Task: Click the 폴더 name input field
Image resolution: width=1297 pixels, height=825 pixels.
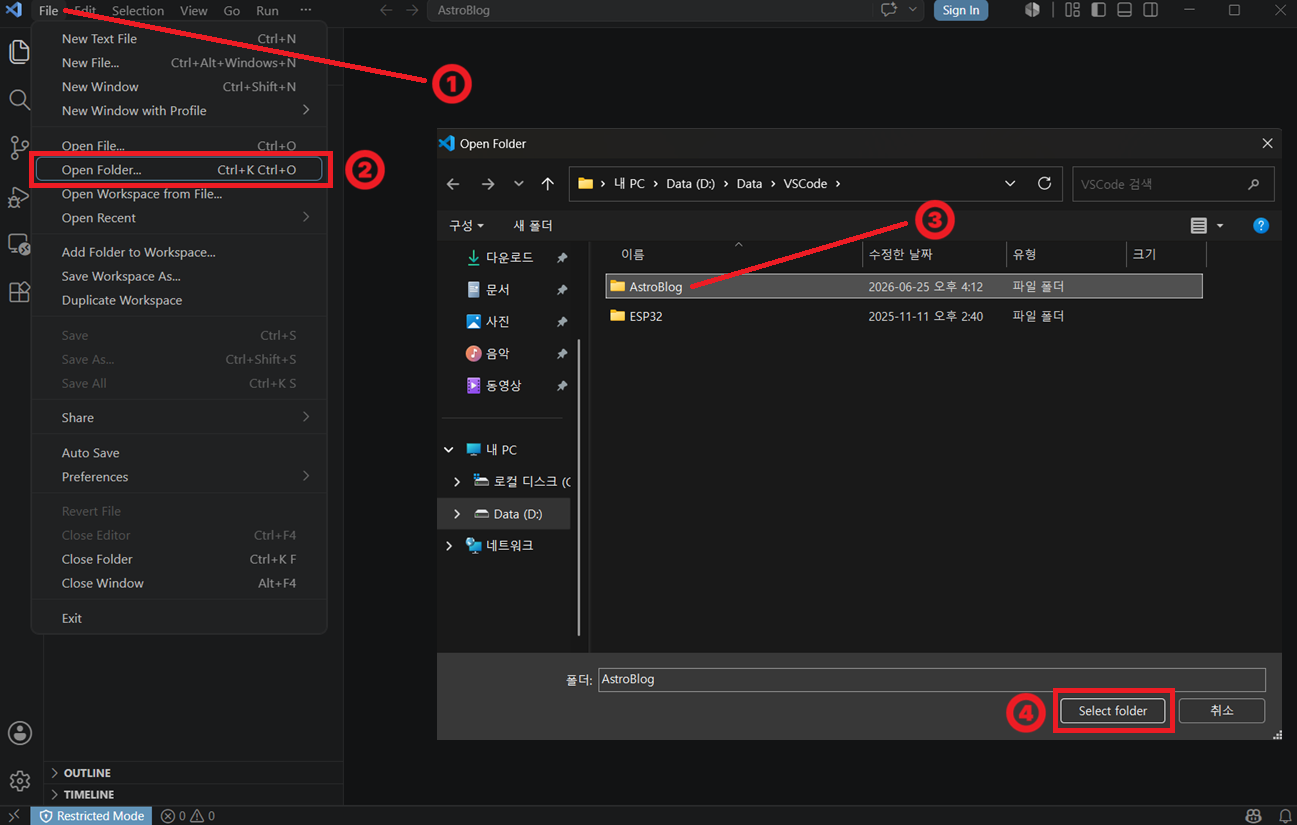Action: tap(931, 679)
